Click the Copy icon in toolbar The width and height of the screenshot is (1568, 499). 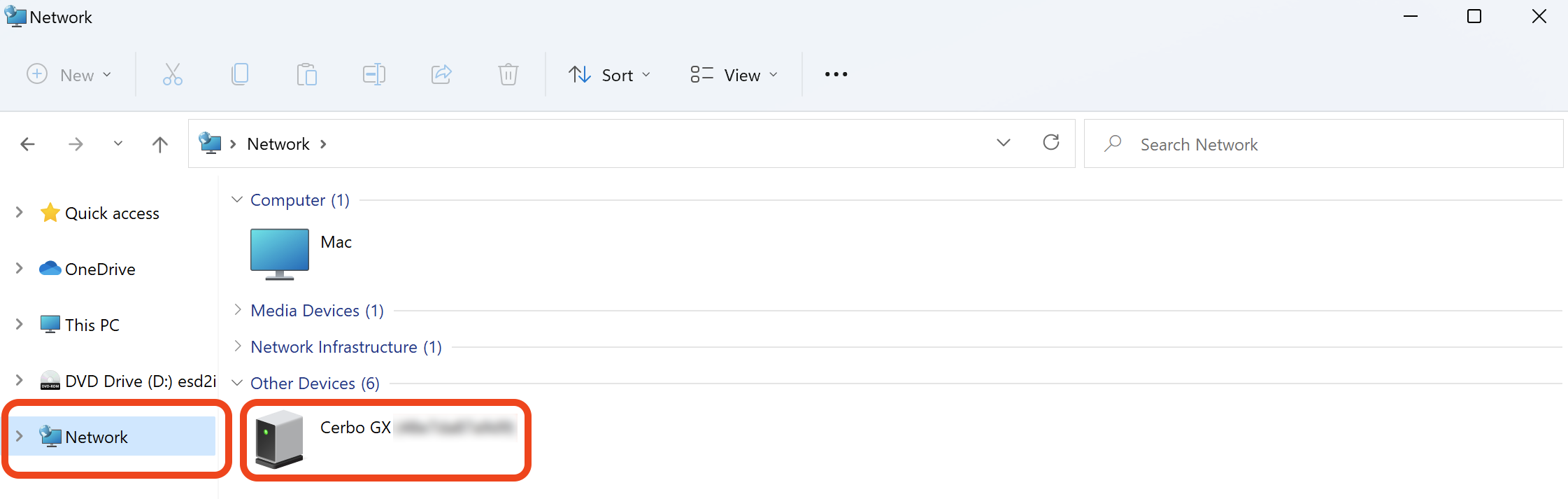tap(240, 74)
